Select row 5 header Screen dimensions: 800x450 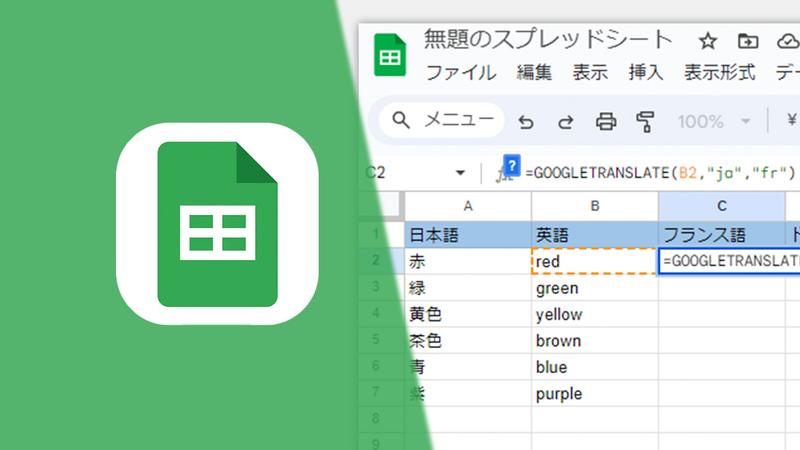pos(376,340)
